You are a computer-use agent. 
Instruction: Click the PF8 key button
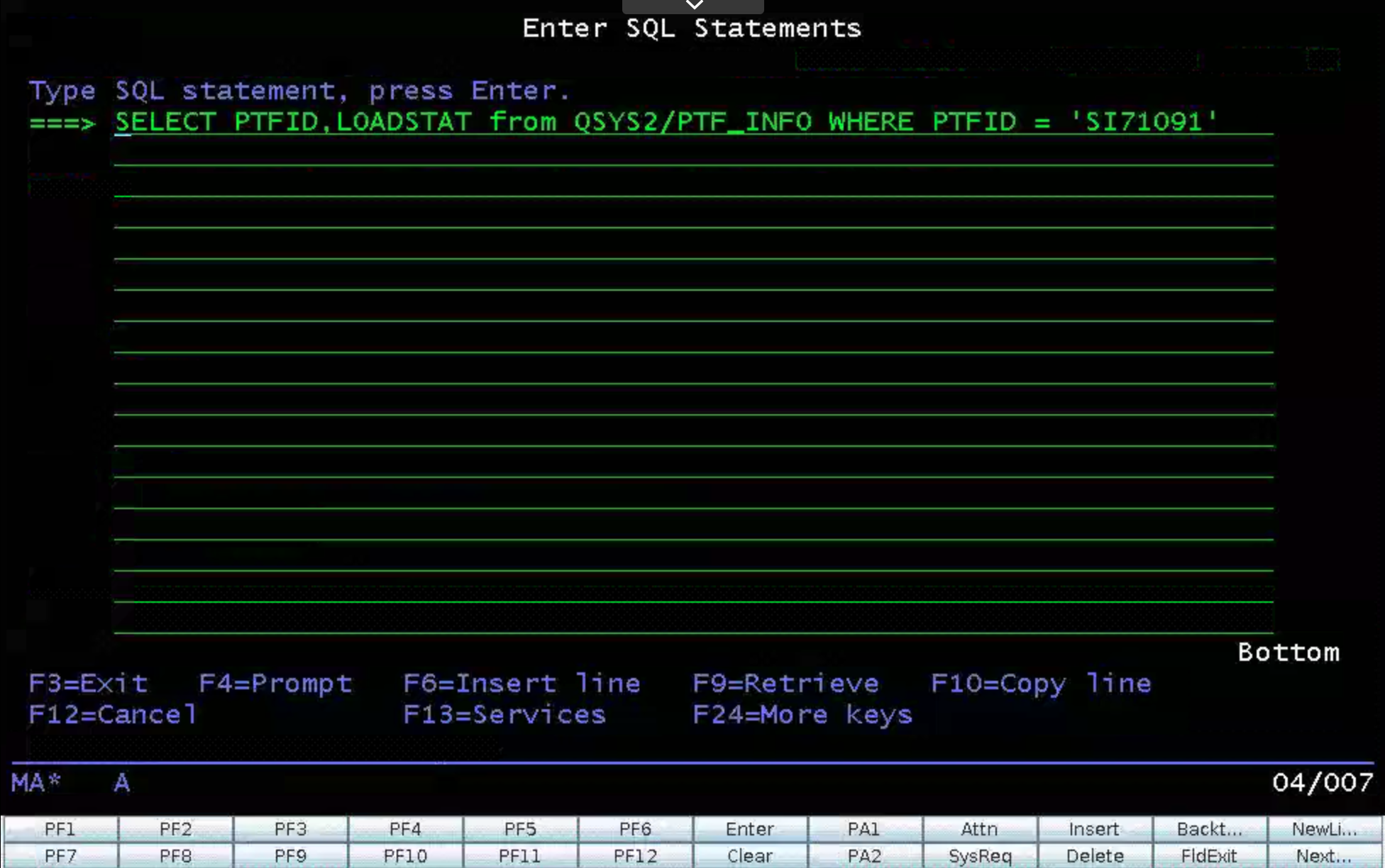(175, 855)
